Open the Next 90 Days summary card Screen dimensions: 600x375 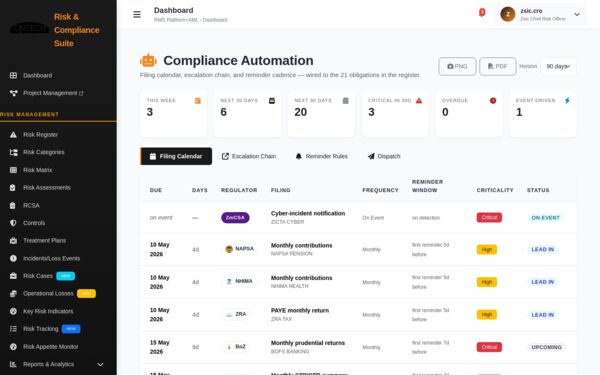[x=321, y=114]
